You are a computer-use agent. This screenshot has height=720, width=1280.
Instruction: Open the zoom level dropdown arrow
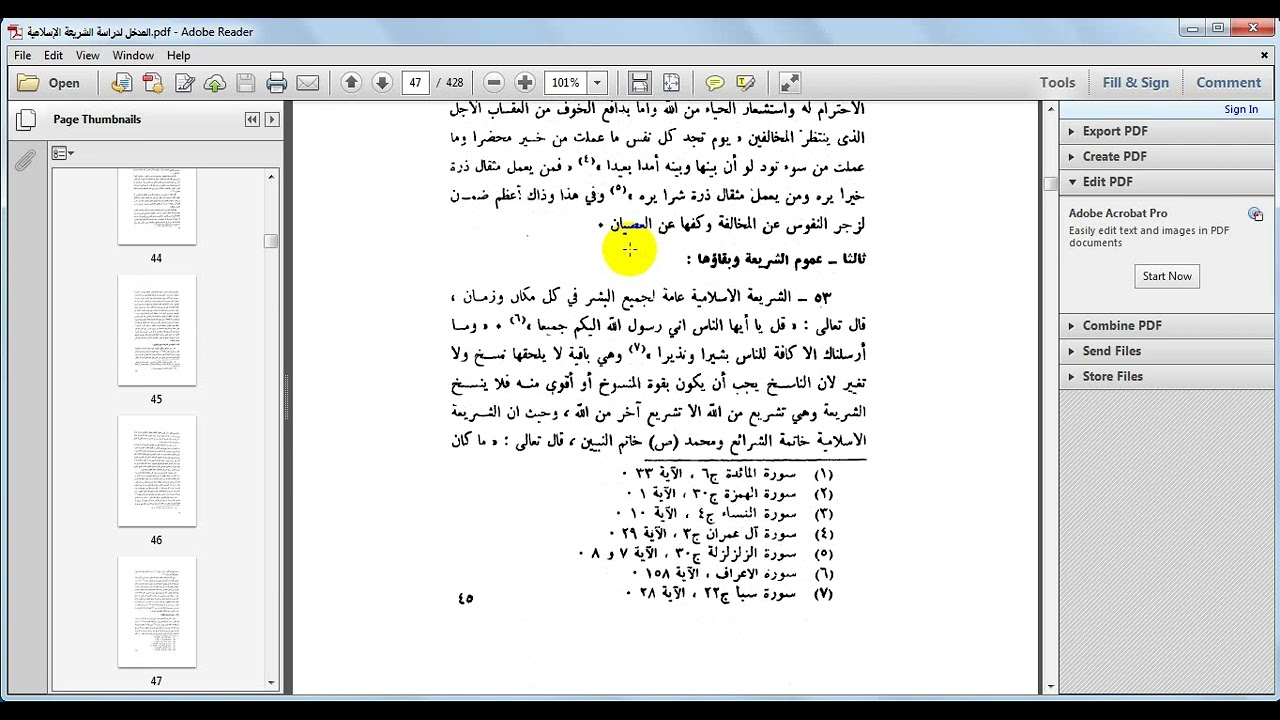[x=598, y=83]
